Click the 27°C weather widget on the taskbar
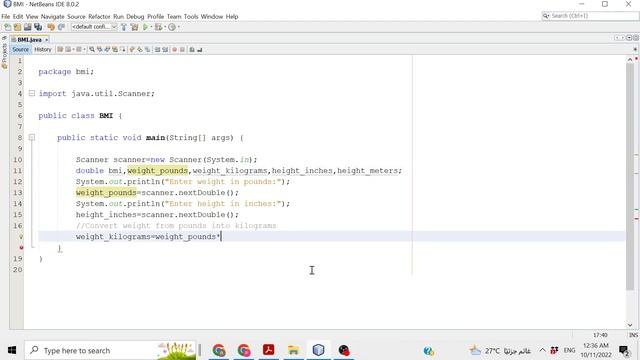Image resolution: width=640 pixels, height=360 pixels. click(x=500, y=350)
